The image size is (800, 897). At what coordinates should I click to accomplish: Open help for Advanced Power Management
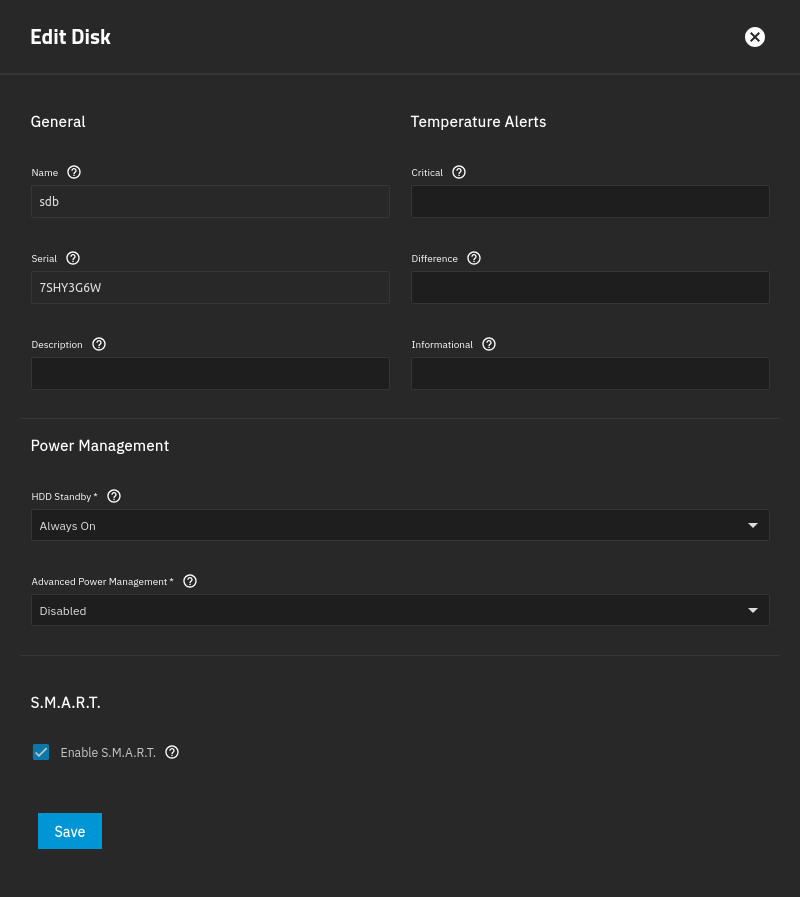[x=190, y=581]
